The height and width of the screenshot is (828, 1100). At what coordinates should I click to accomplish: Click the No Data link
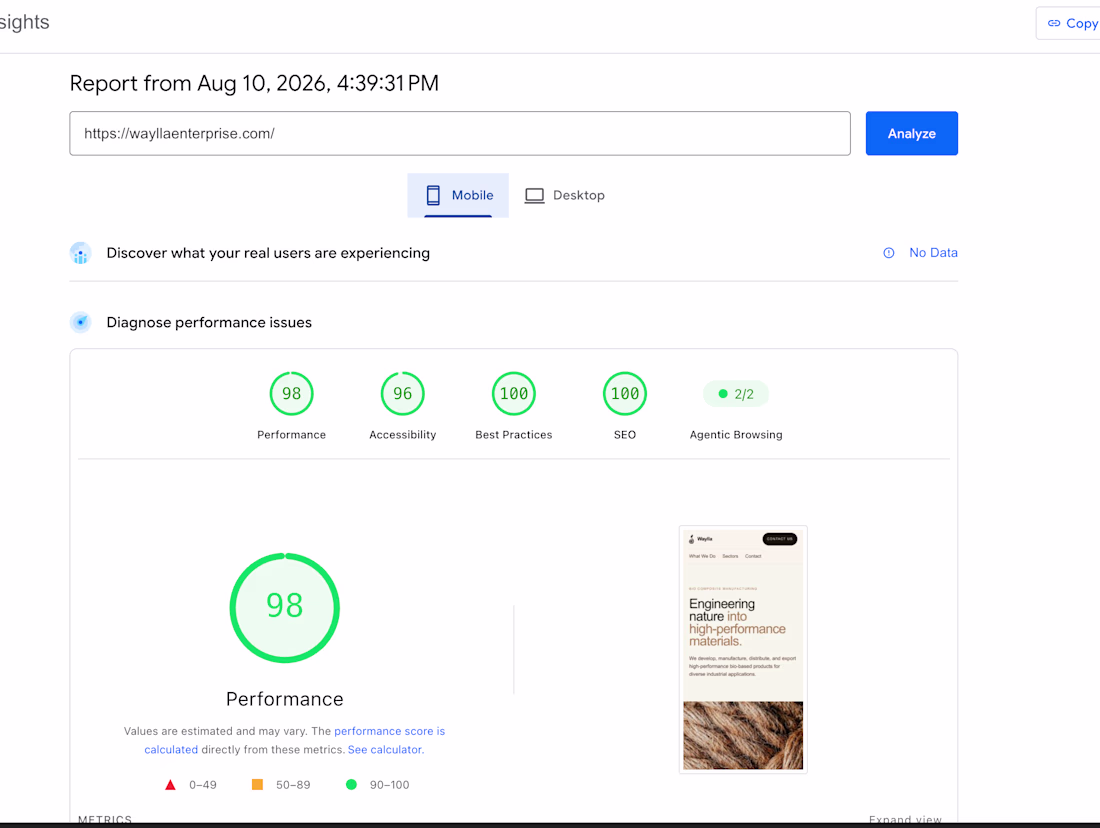pos(933,253)
